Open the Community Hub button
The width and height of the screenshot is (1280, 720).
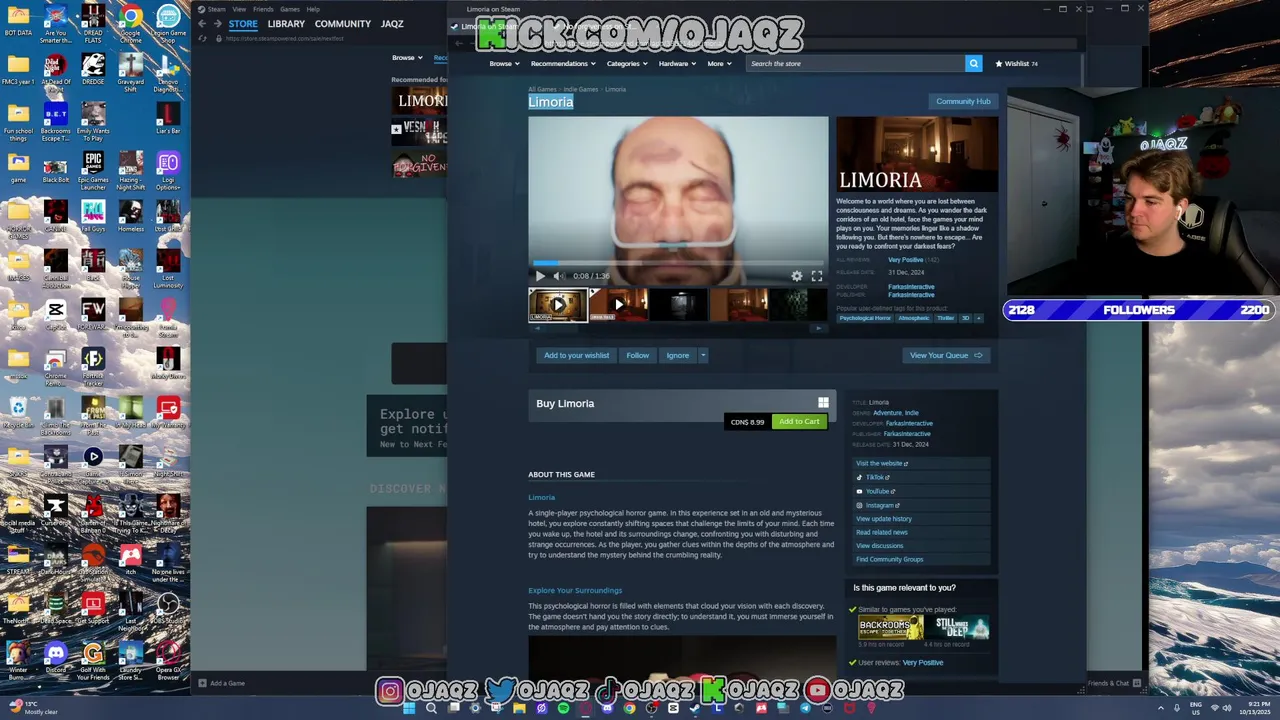pos(963,101)
